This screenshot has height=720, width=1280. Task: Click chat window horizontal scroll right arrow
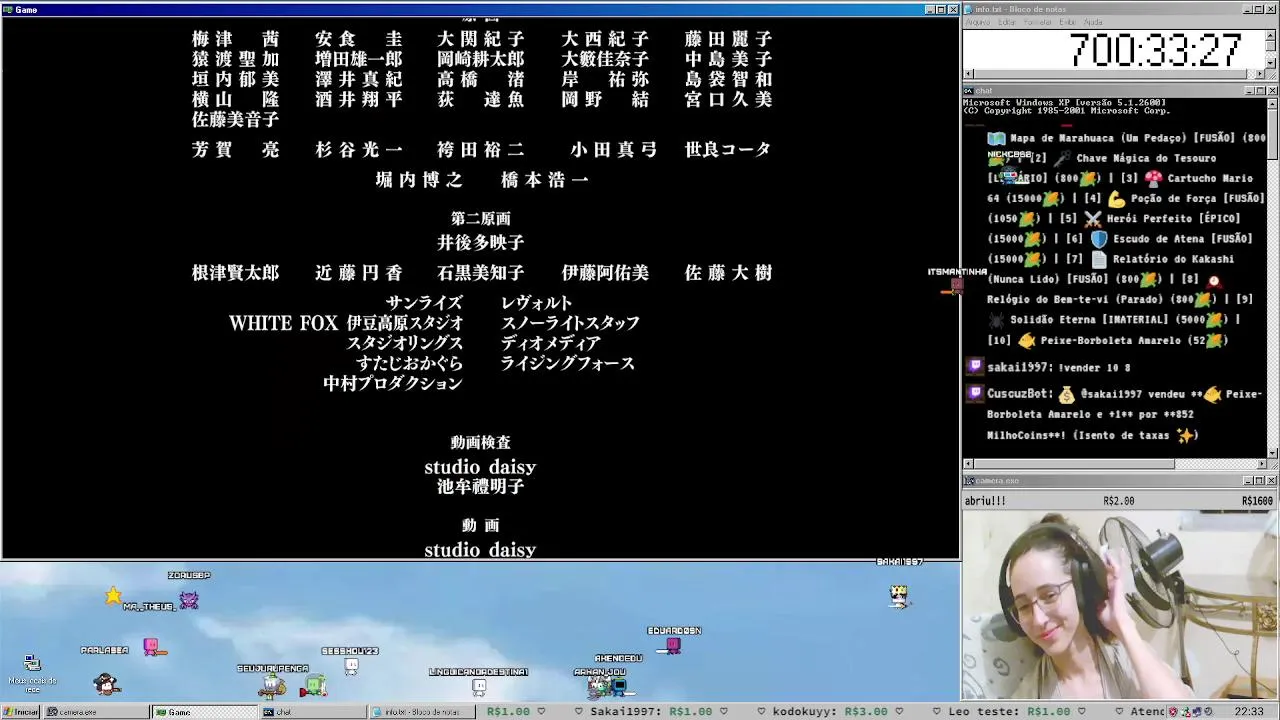[1261, 464]
